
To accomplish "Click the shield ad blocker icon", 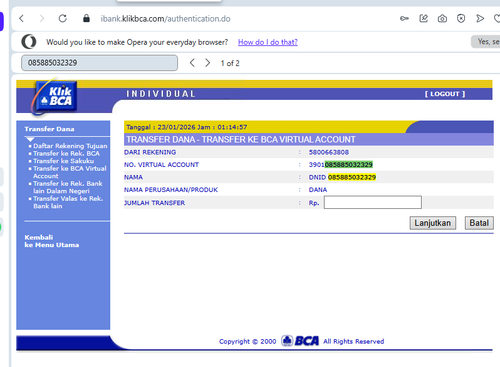I will [461, 18].
